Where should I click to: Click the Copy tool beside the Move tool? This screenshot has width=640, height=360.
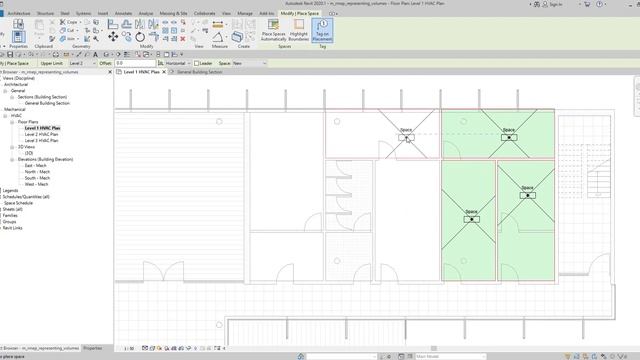click(x=127, y=37)
